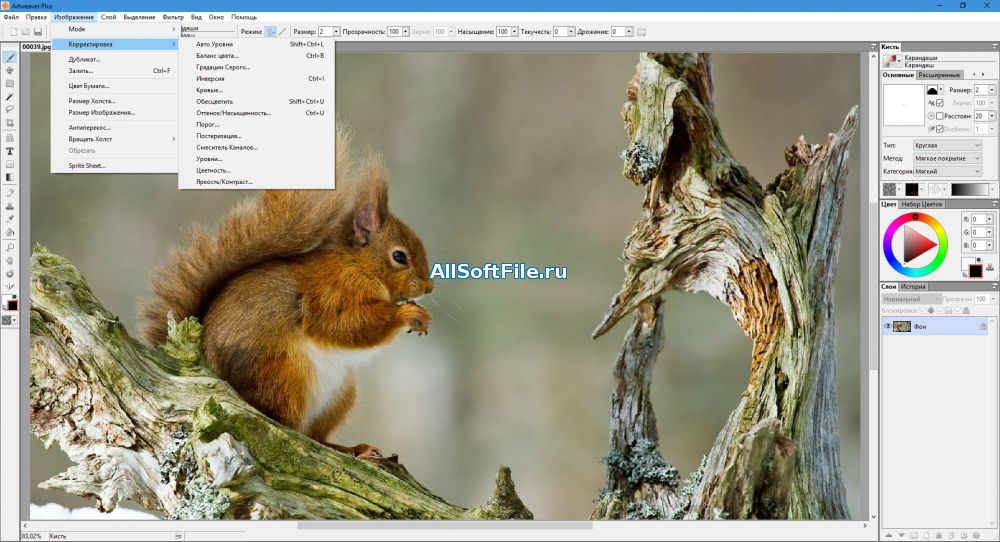Expand the Метод dropdown Мягкое покрытие
The height and width of the screenshot is (542, 1000).
[947, 158]
